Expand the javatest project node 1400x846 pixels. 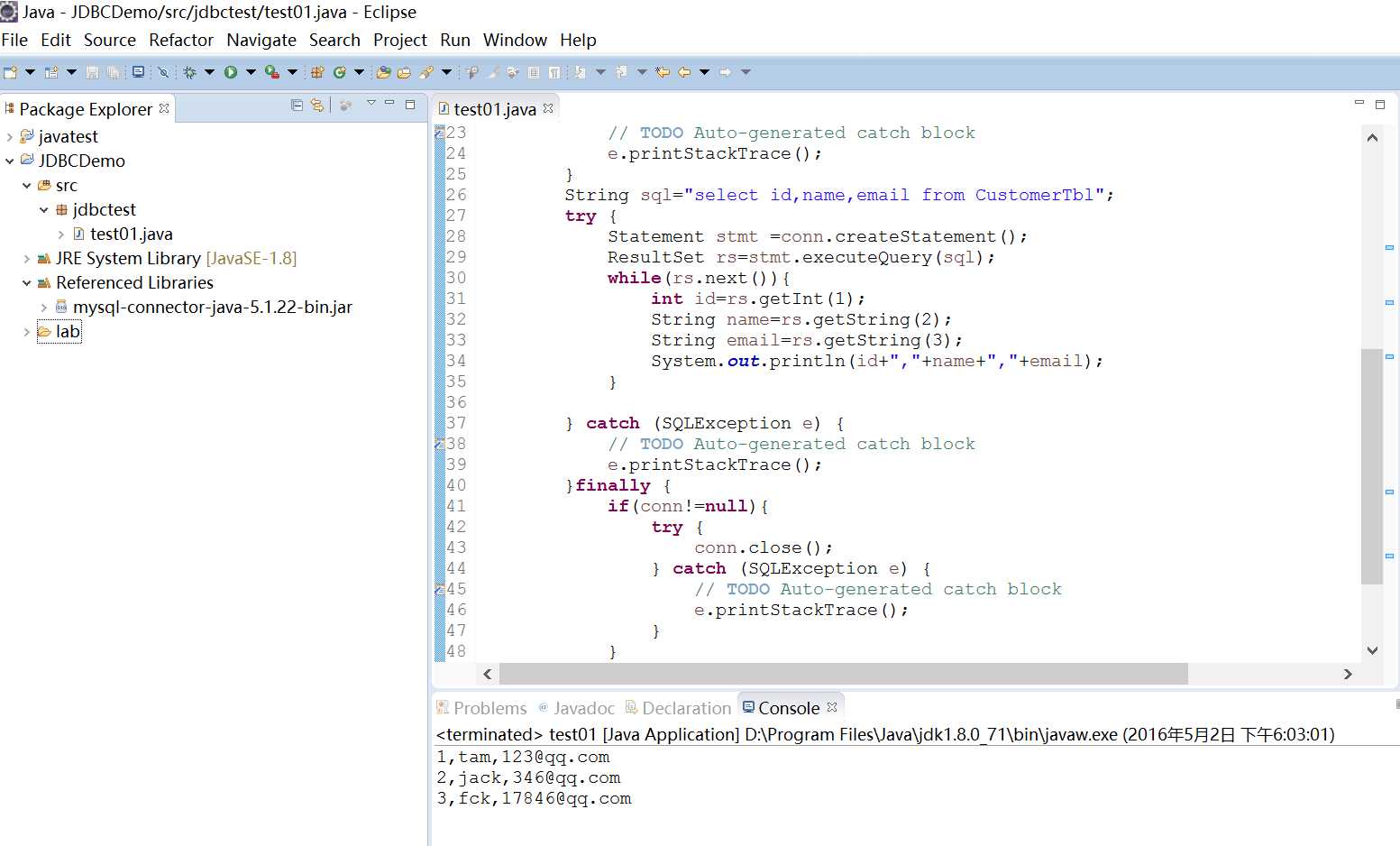pyautogui.click(x=10, y=137)
